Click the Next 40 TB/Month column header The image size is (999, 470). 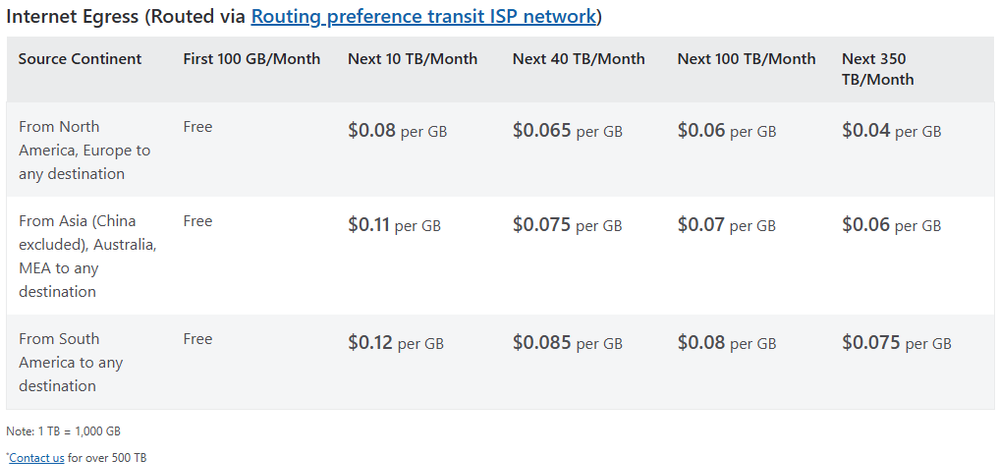coord(579,59)
